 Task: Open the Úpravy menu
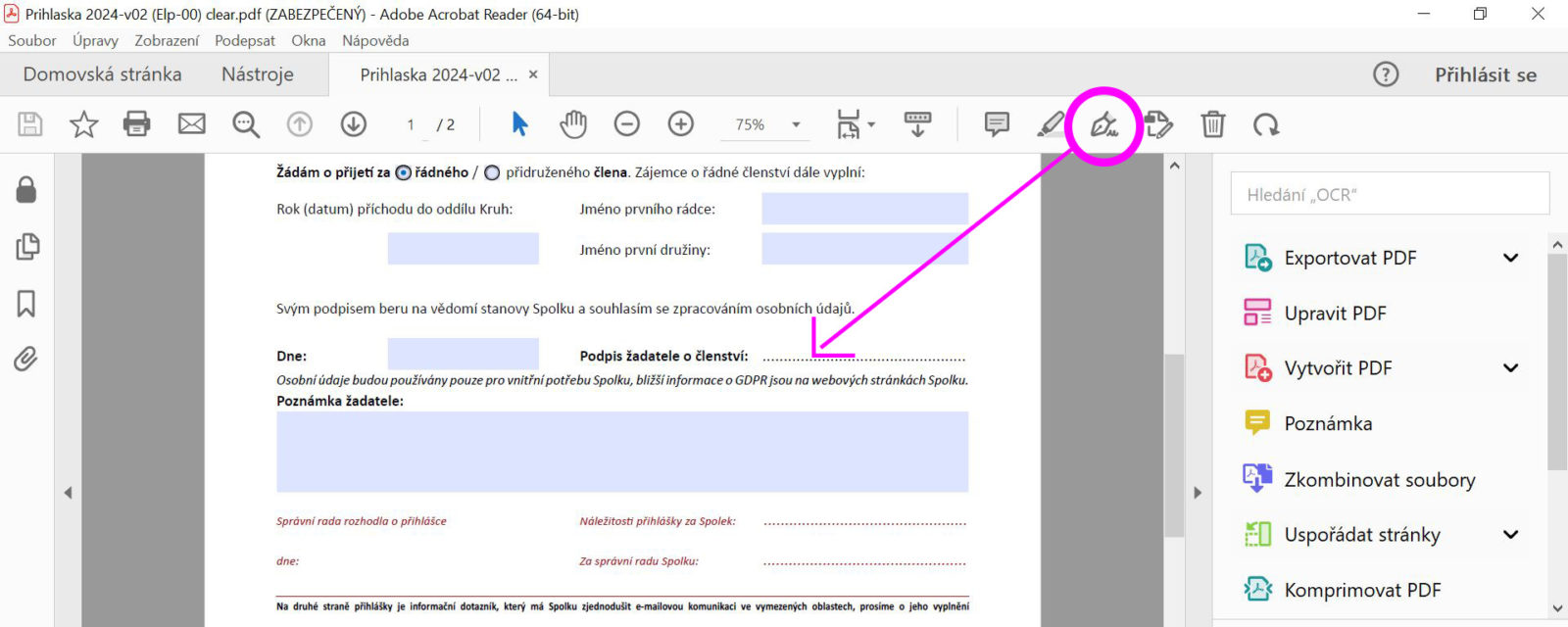point(95,40)
